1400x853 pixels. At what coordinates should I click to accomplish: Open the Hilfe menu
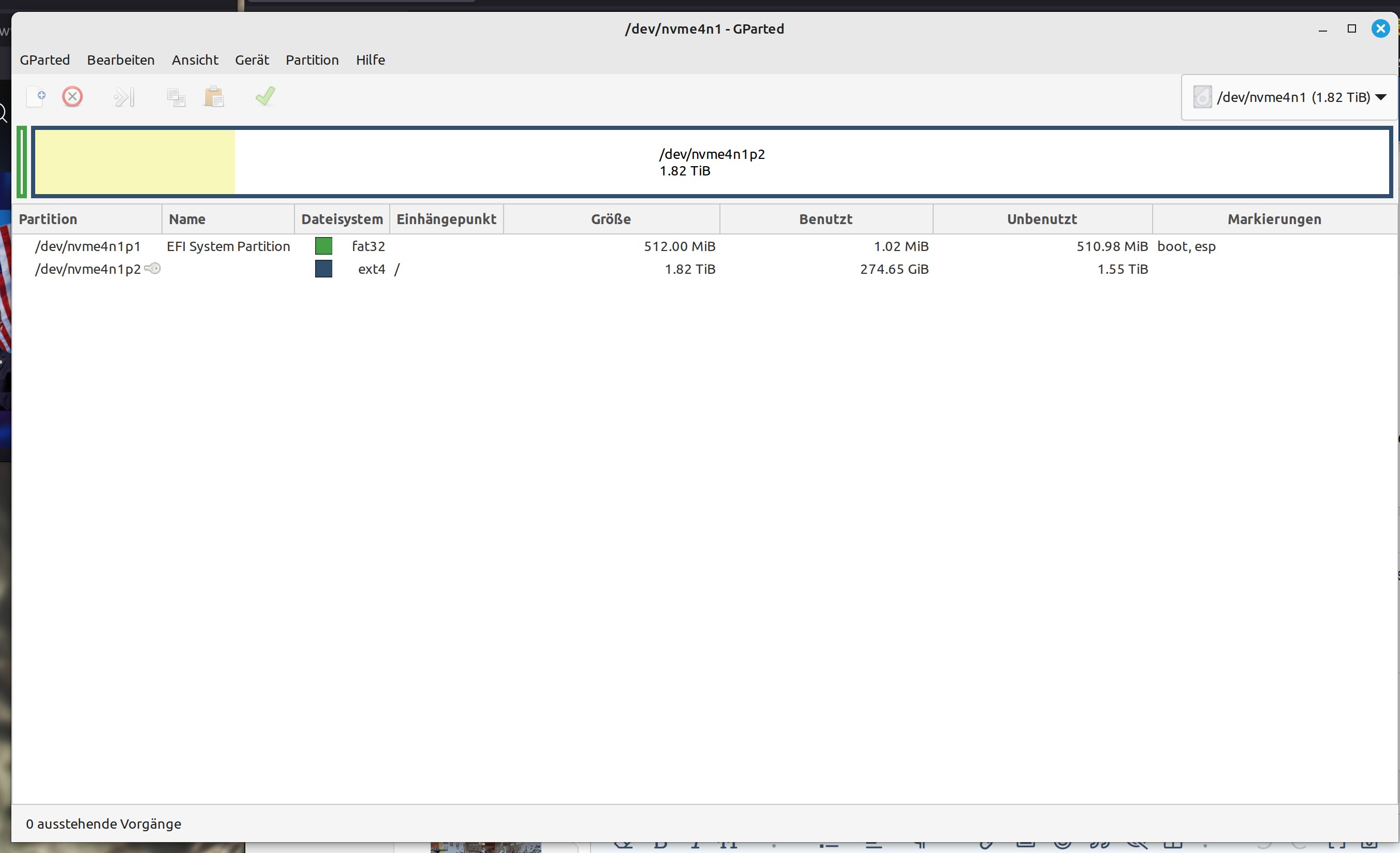pyautogui.click(x=371, y=60)
